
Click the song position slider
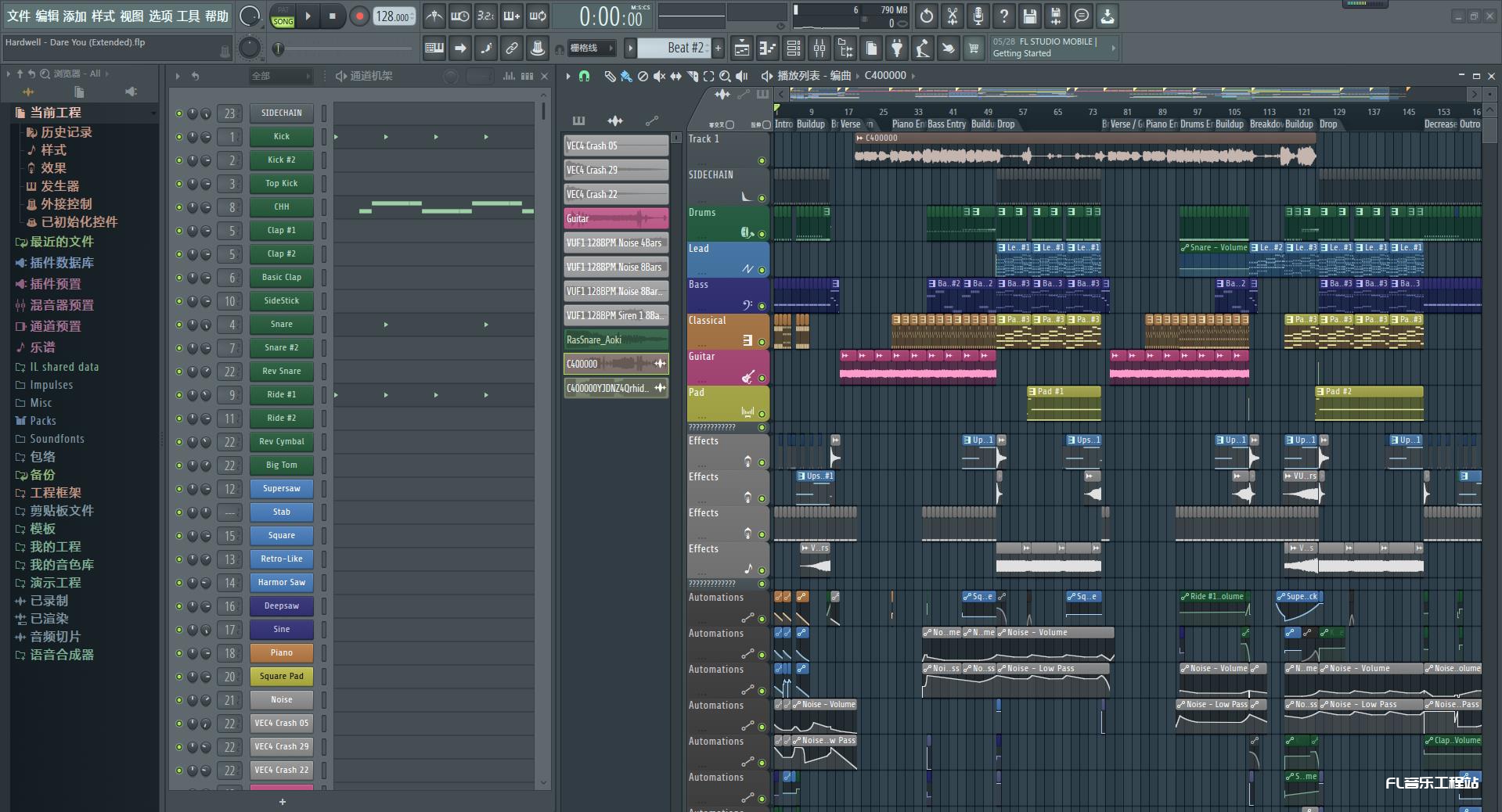344,49
